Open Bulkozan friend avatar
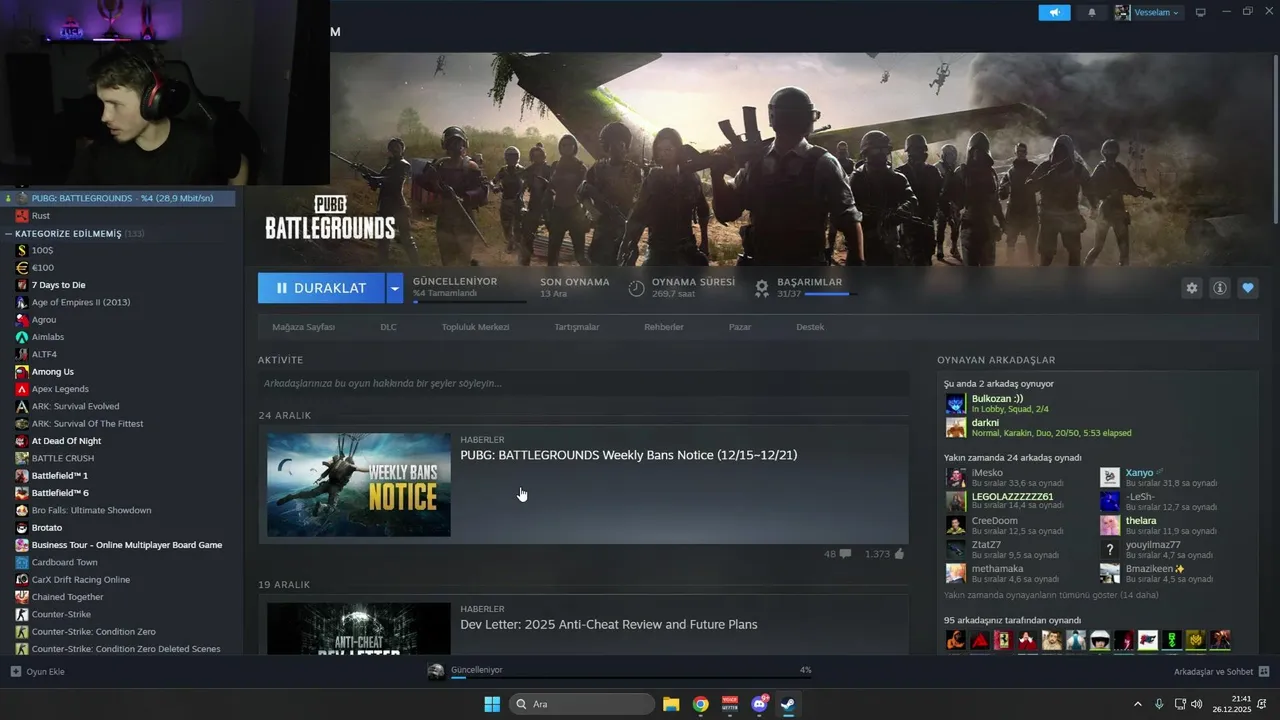The height and width of the screenshot is (720, 1280). (956, 404)
